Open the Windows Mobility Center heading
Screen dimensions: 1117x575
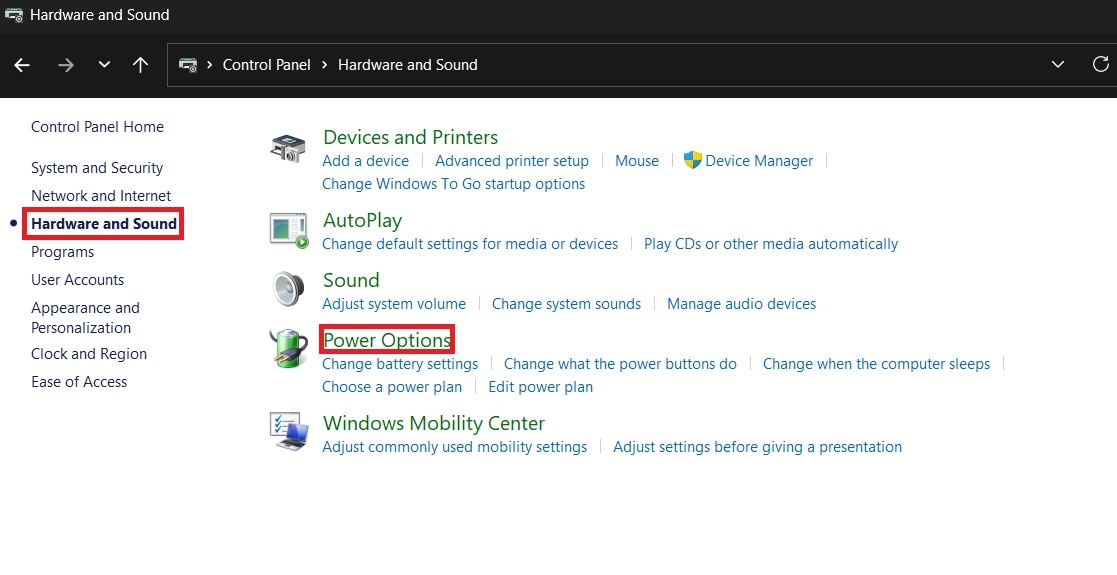point(434,423)
